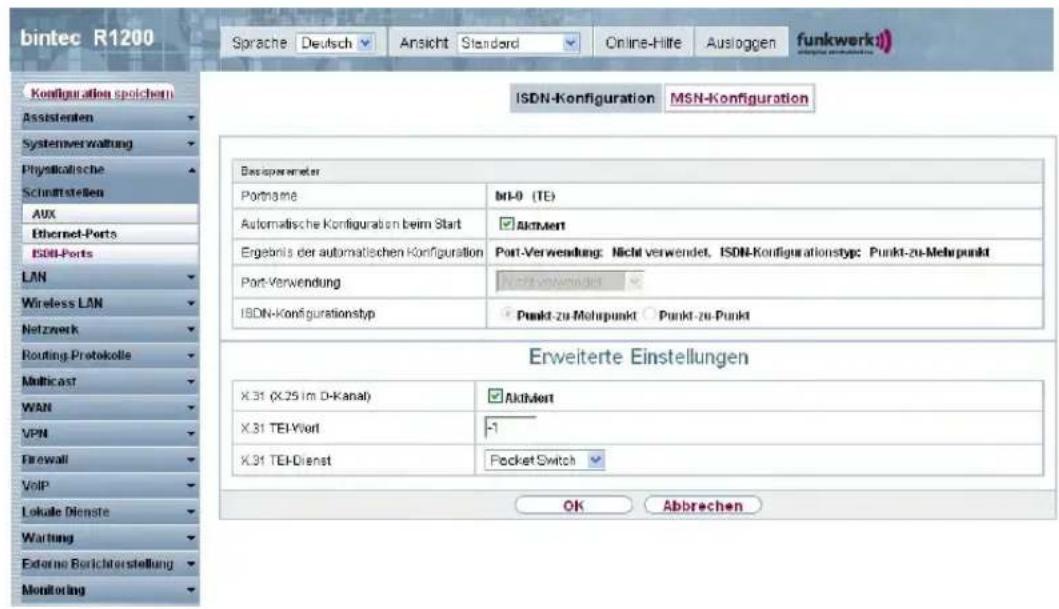Switch to the ISDN-Konfiguration tab

tap(585, 99)
